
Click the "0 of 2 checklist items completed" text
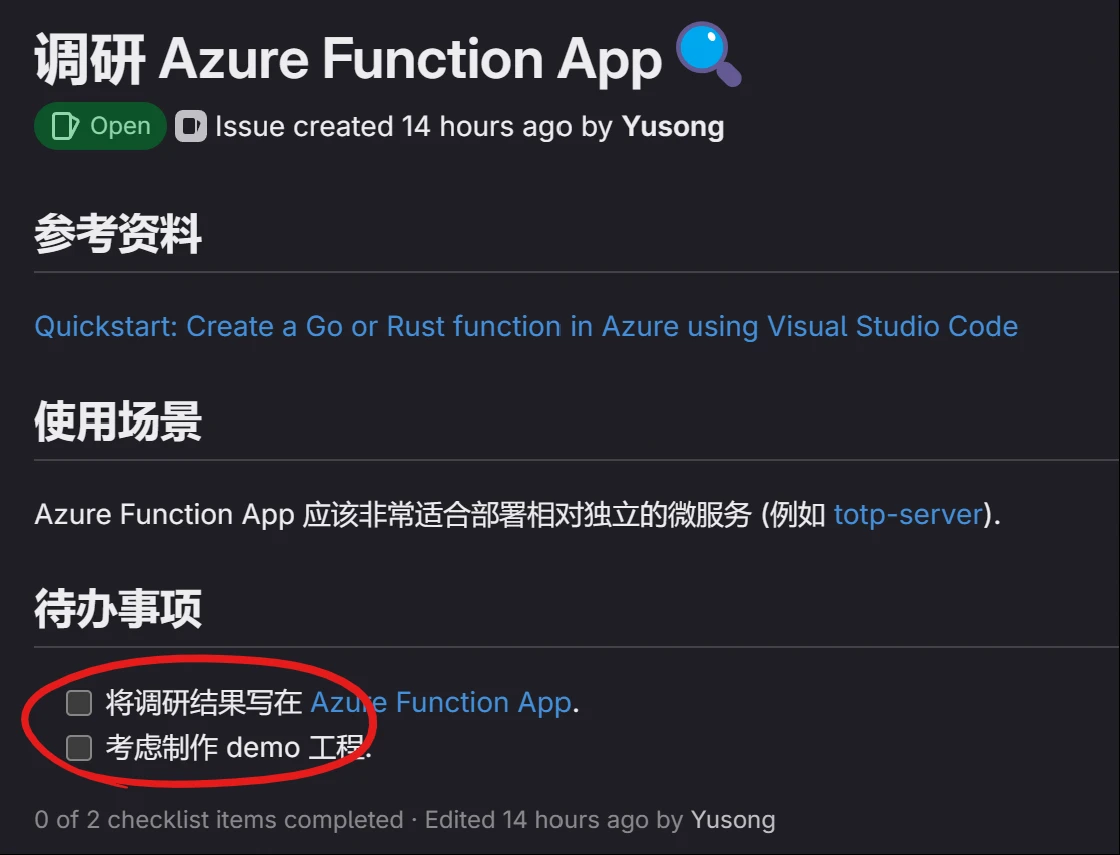218,820
